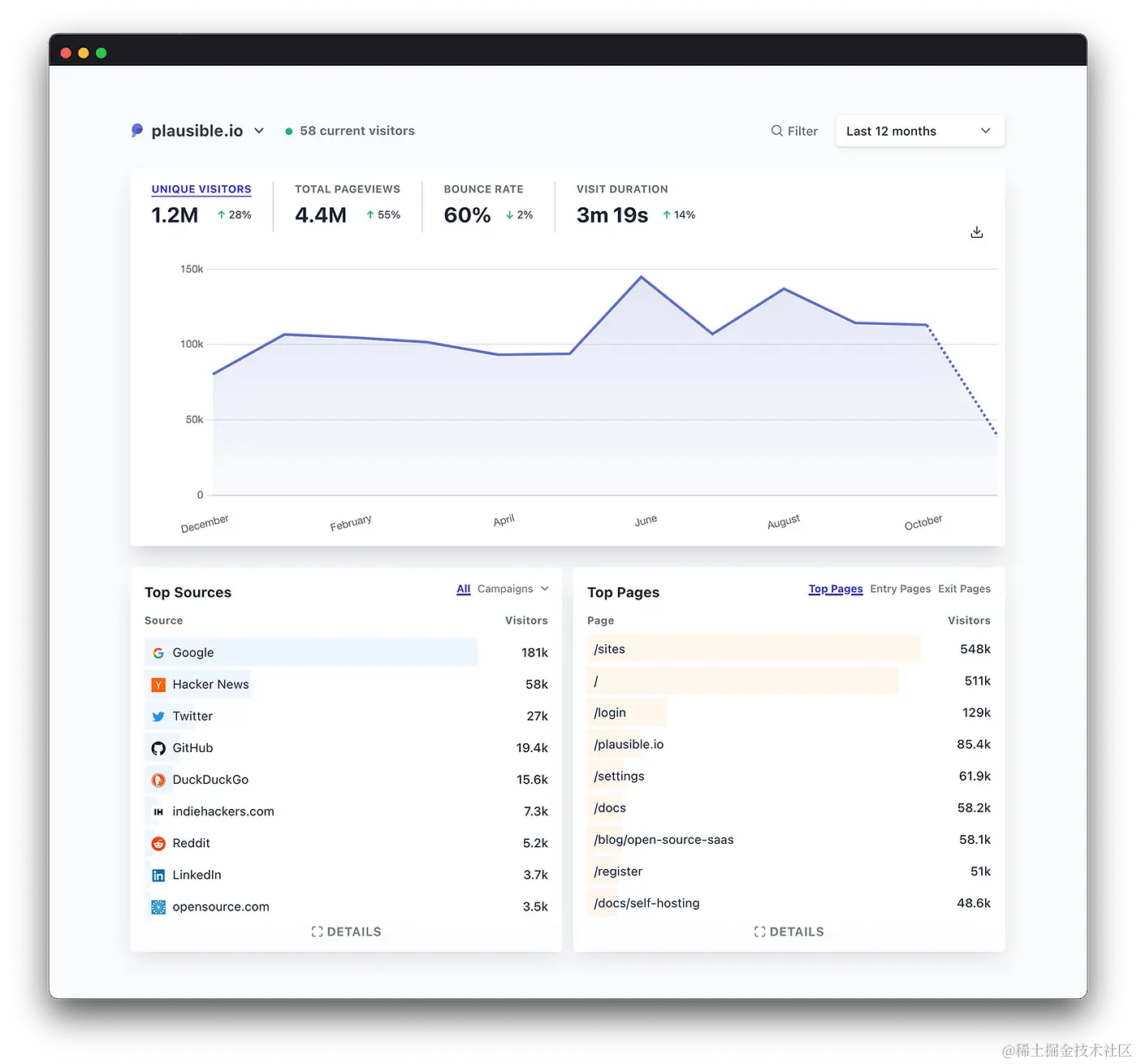Click the Plausible logo icon
The image size is (1137, 1064).
click(x=137, y=131)
